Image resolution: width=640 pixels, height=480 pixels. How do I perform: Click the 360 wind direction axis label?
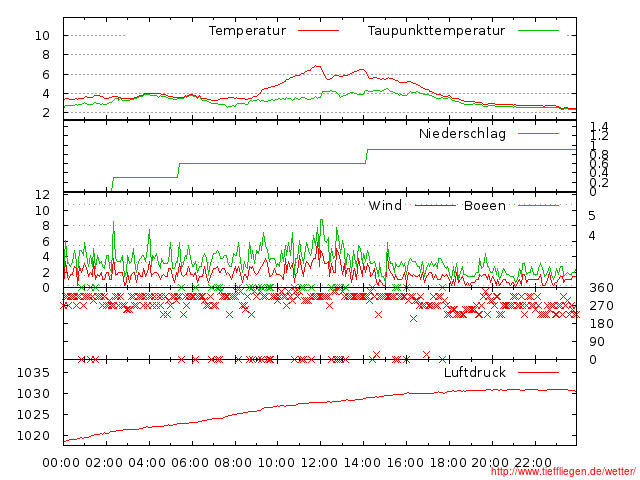click(x=601, y=288)
